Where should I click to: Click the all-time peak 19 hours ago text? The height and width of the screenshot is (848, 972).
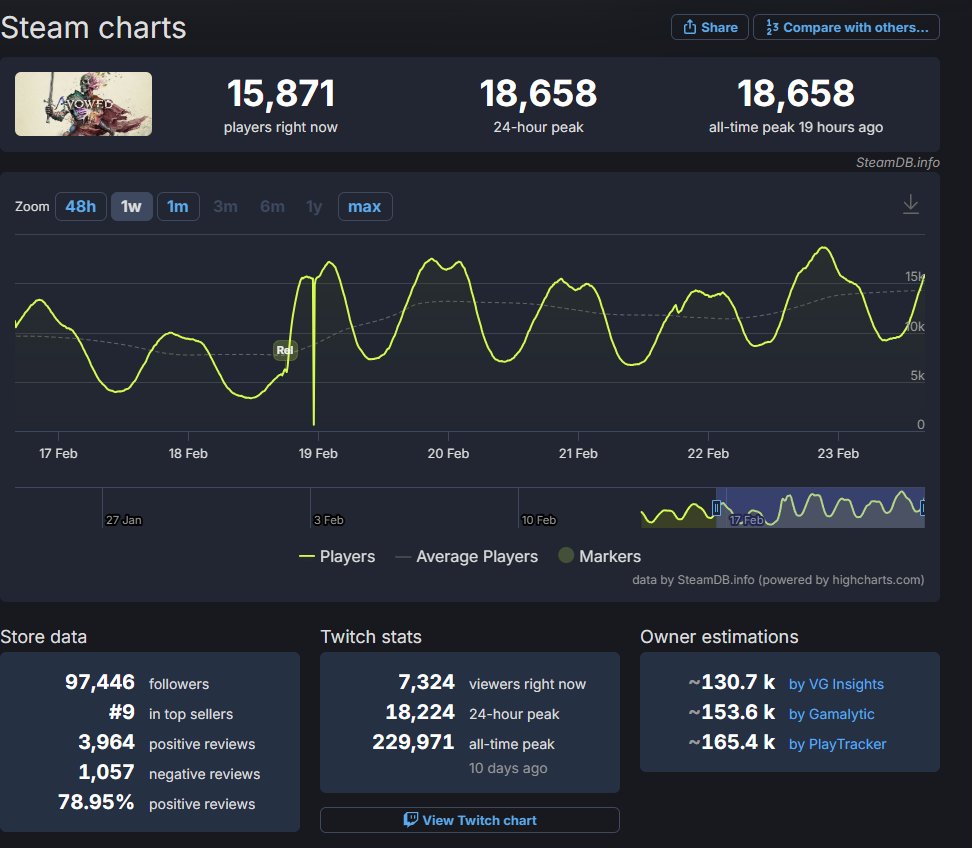pyautogui.click(x=796, y=127)
